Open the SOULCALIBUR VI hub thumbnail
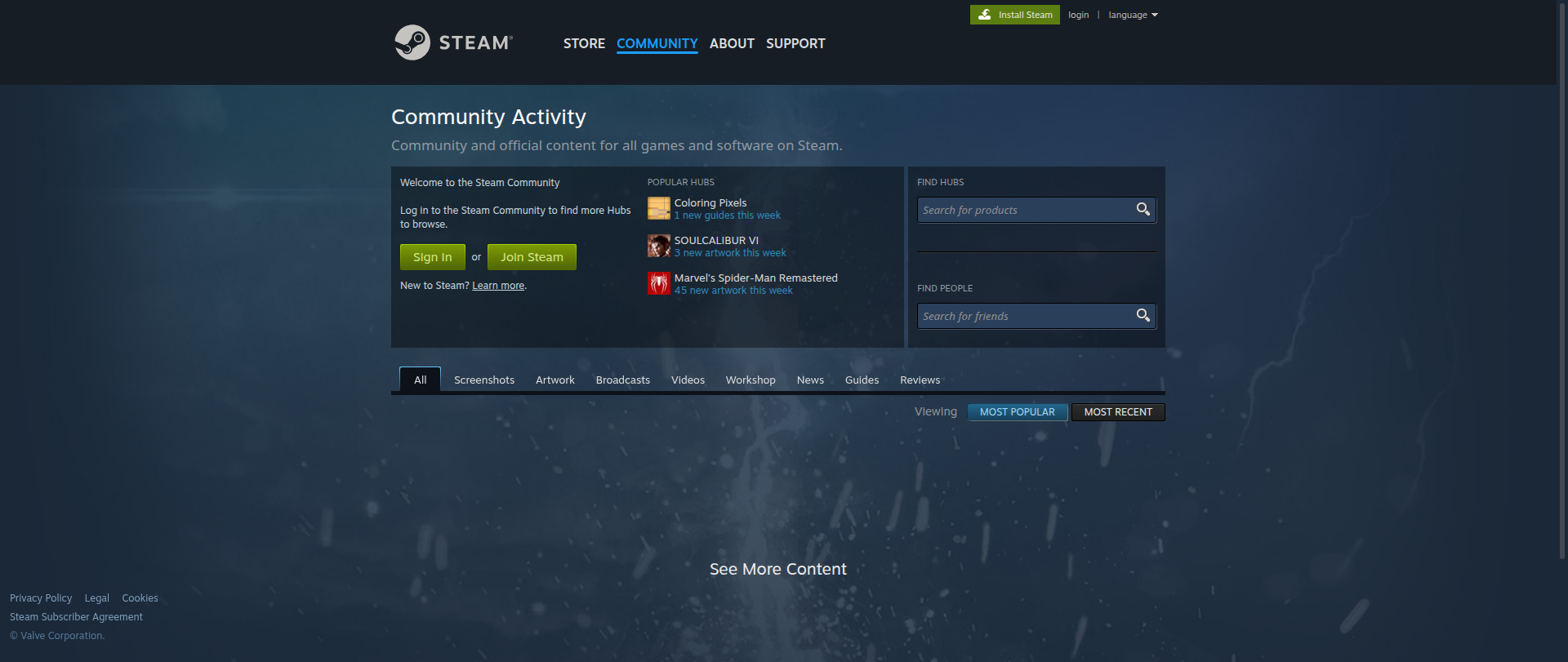Viewport: 1568px width, 662px height. [658, 247]
